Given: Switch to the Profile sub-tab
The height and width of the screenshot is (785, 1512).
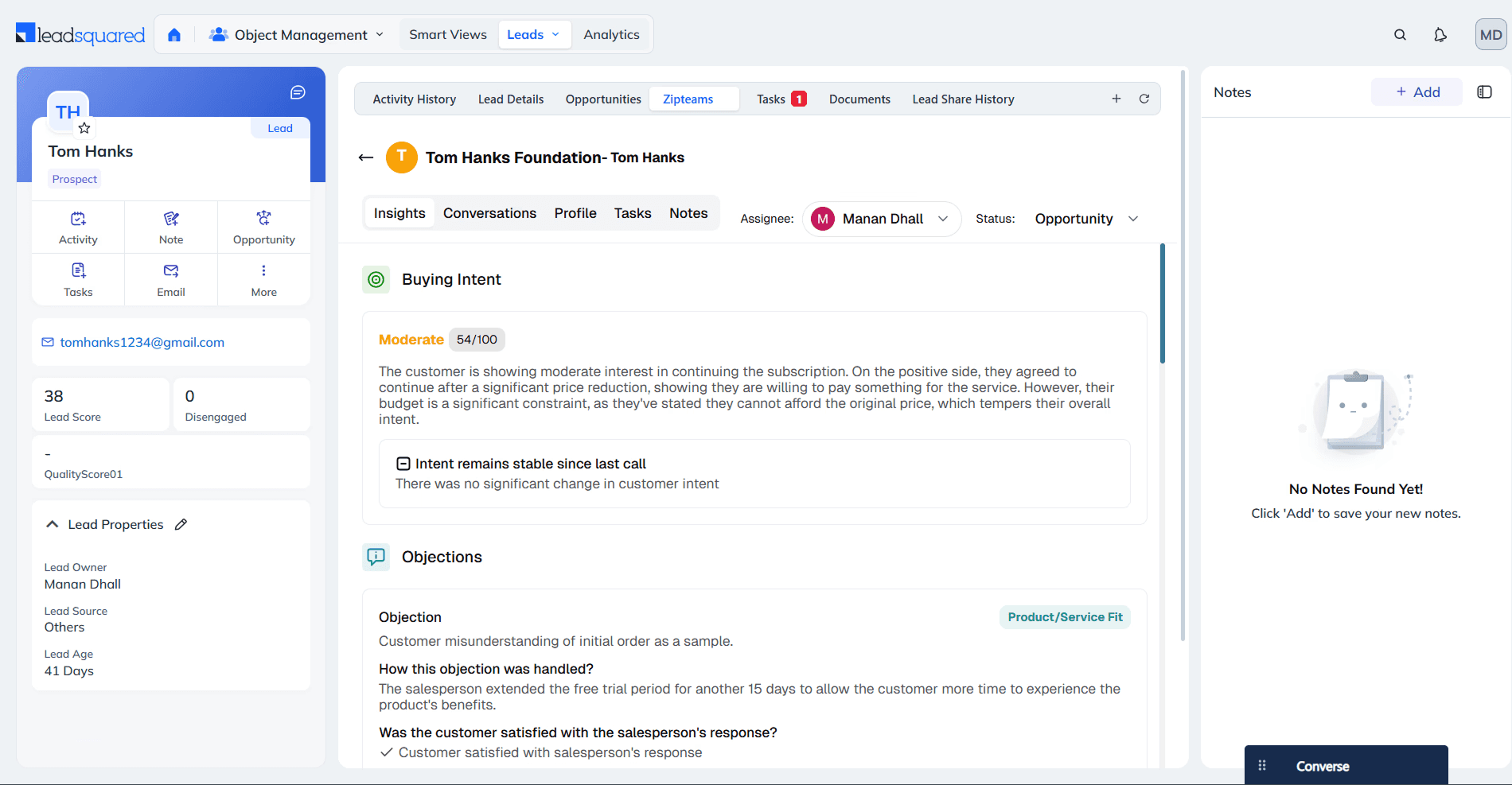Looking at the screenshot, I should point(575,213).
